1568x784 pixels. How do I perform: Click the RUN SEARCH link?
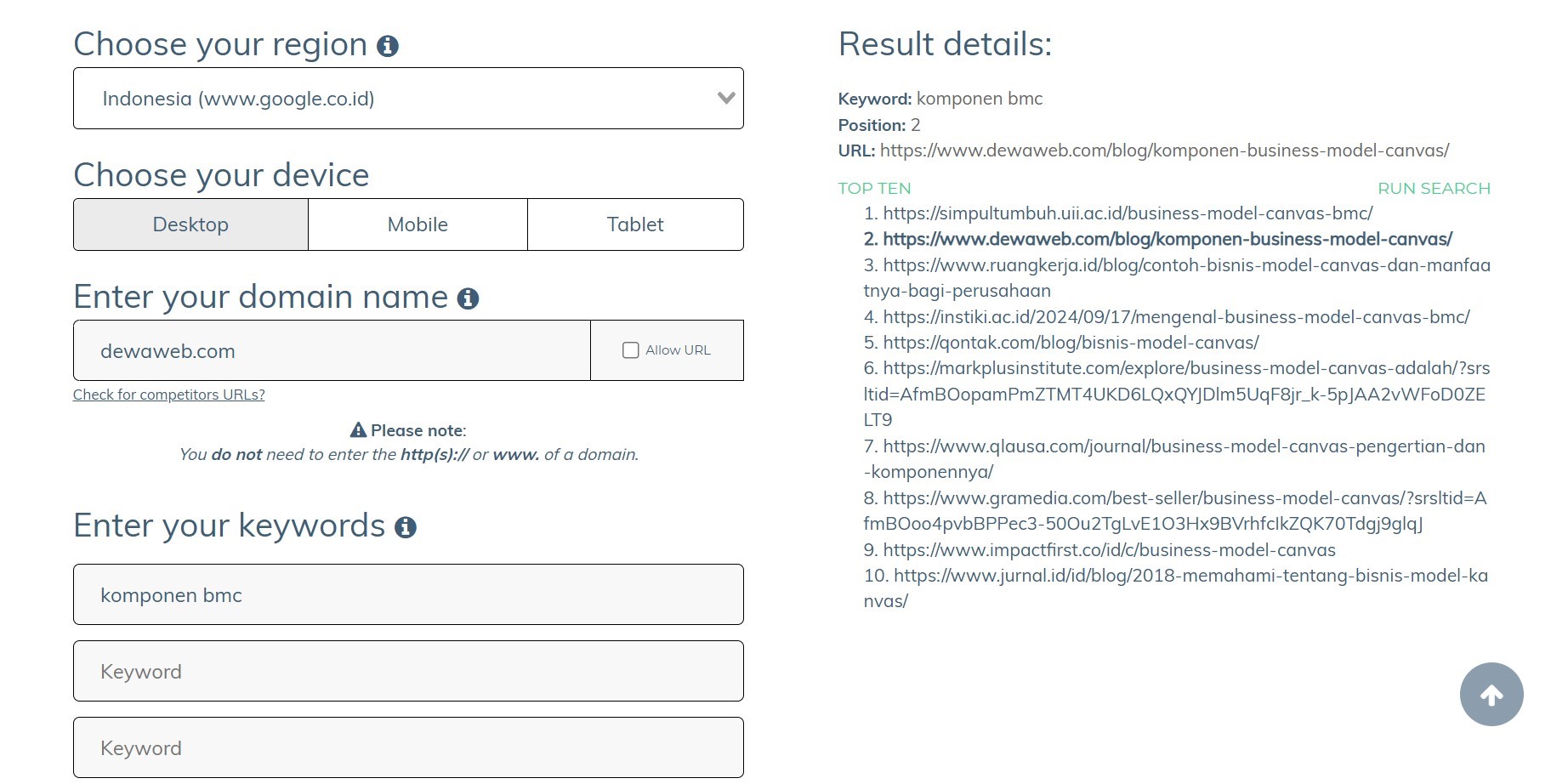[x=1434, y=188]
